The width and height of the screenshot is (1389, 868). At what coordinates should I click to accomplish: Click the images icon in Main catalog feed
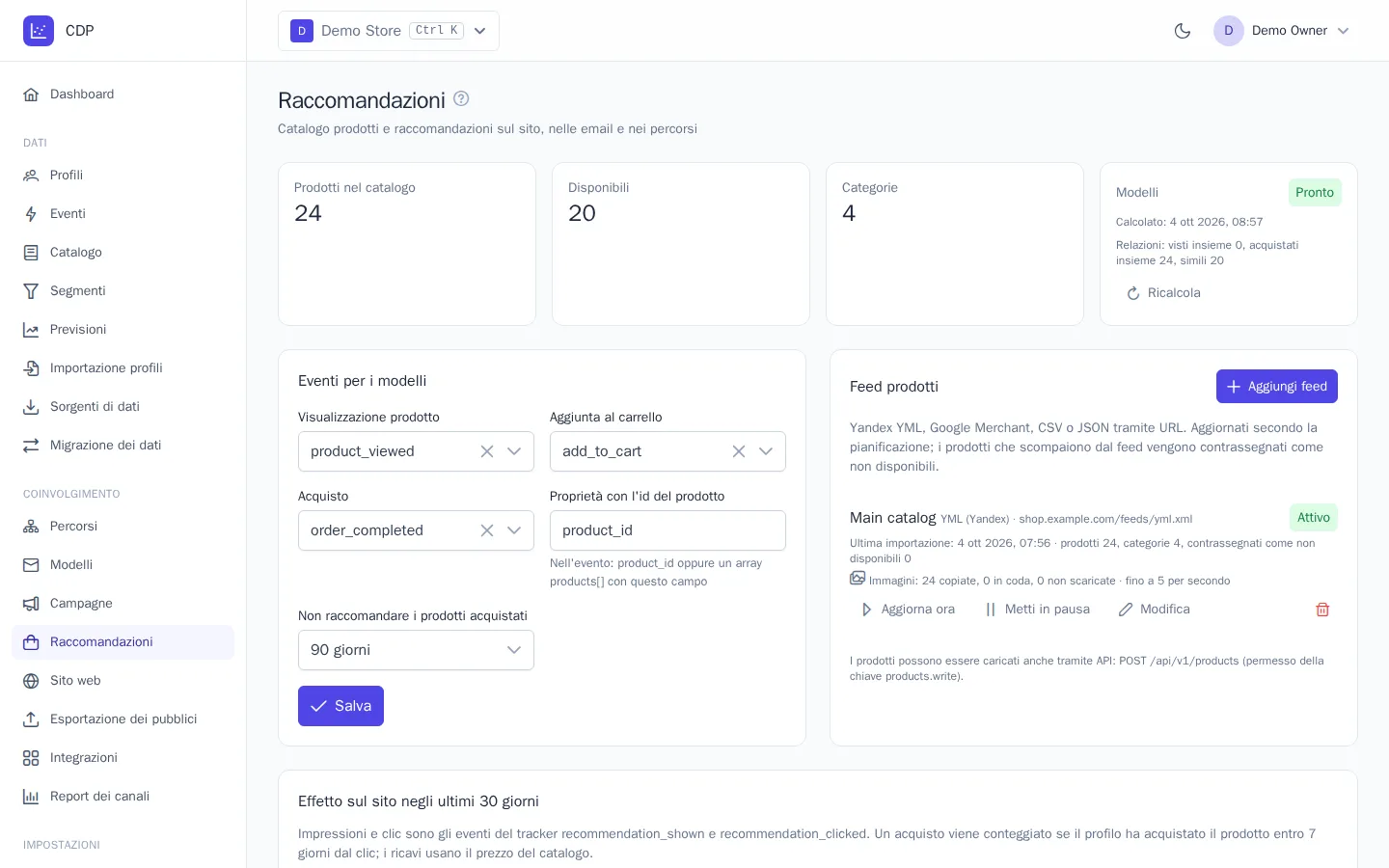tap(858, 579)
